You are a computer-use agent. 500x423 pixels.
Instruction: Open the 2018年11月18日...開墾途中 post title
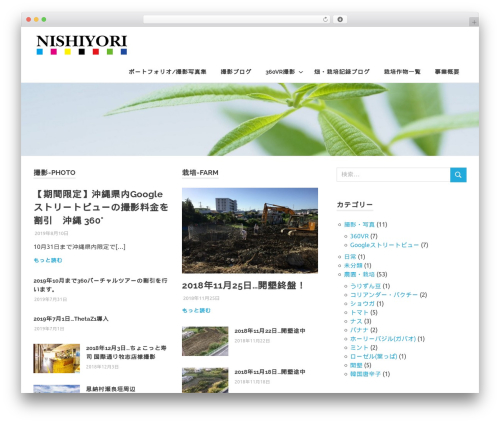[270, 372]
